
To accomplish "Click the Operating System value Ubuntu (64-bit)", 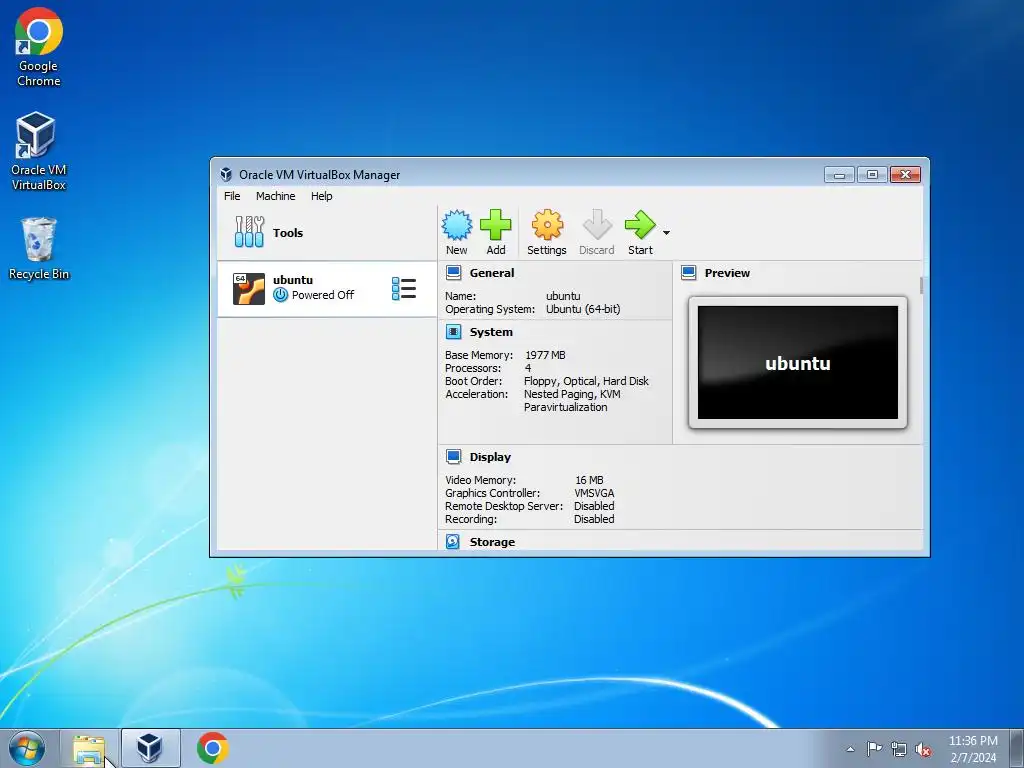I will tap(583, 309).
